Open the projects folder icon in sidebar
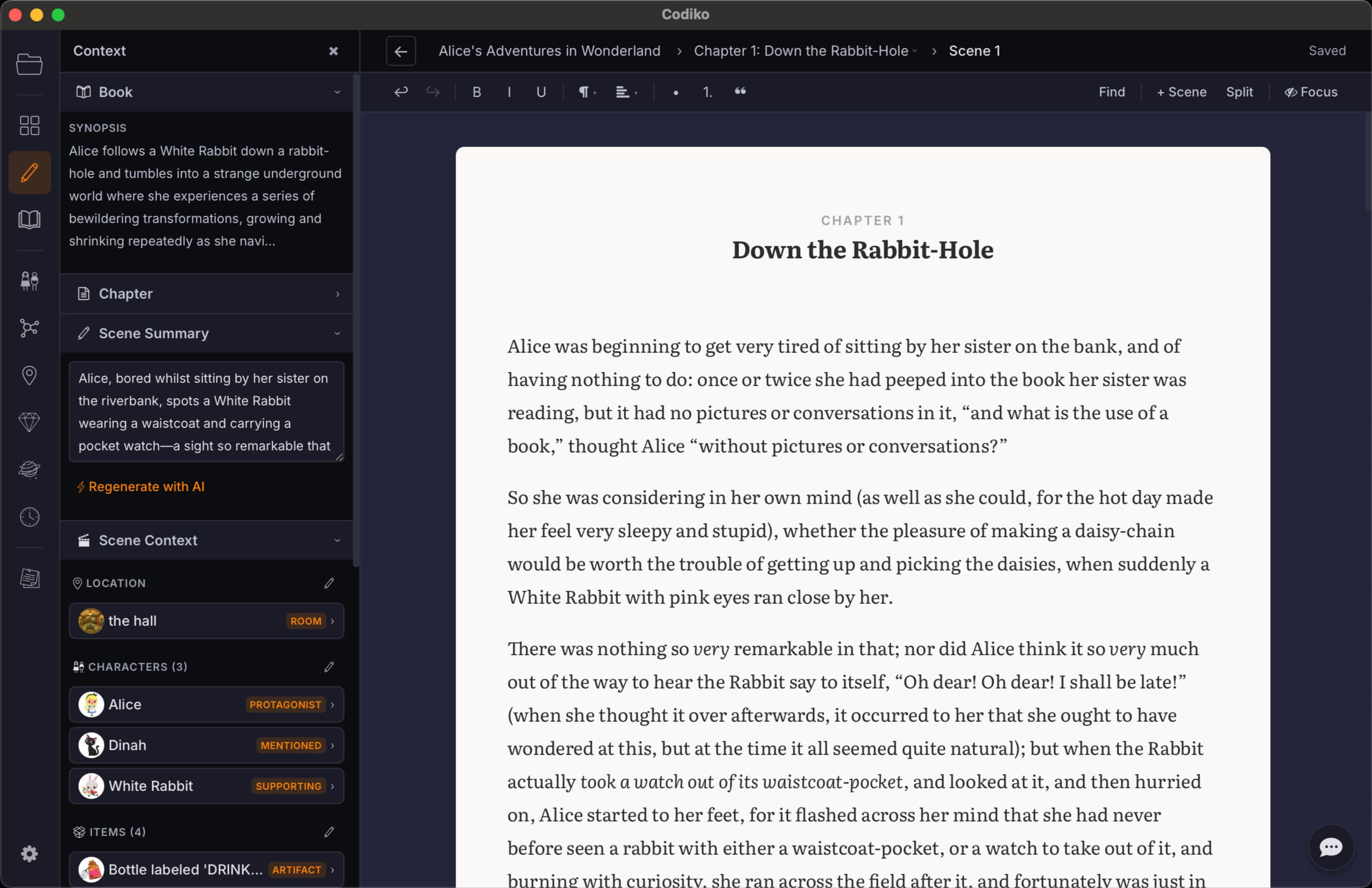 point(29,64)
